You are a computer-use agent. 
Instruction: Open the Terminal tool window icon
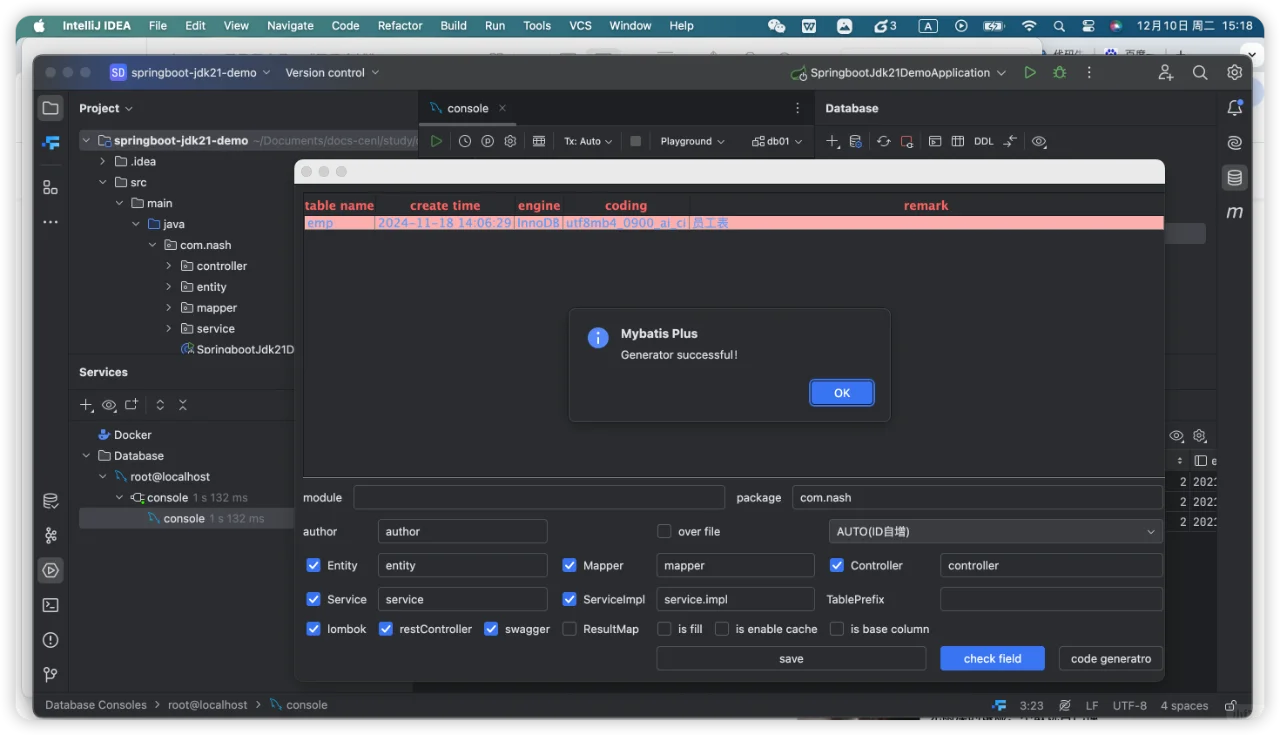pyautogui.click(x=51, y=605)
